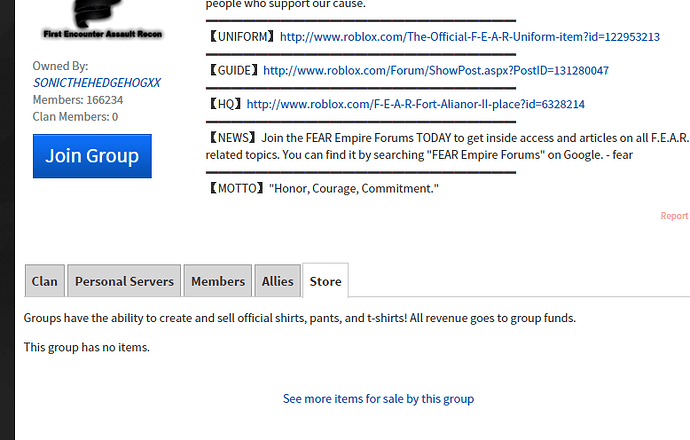This screenshot has height=440, width=690.
Task: Click the NEWS FEAR Empire Forums paragraph
Action: (x=447, y=146)
